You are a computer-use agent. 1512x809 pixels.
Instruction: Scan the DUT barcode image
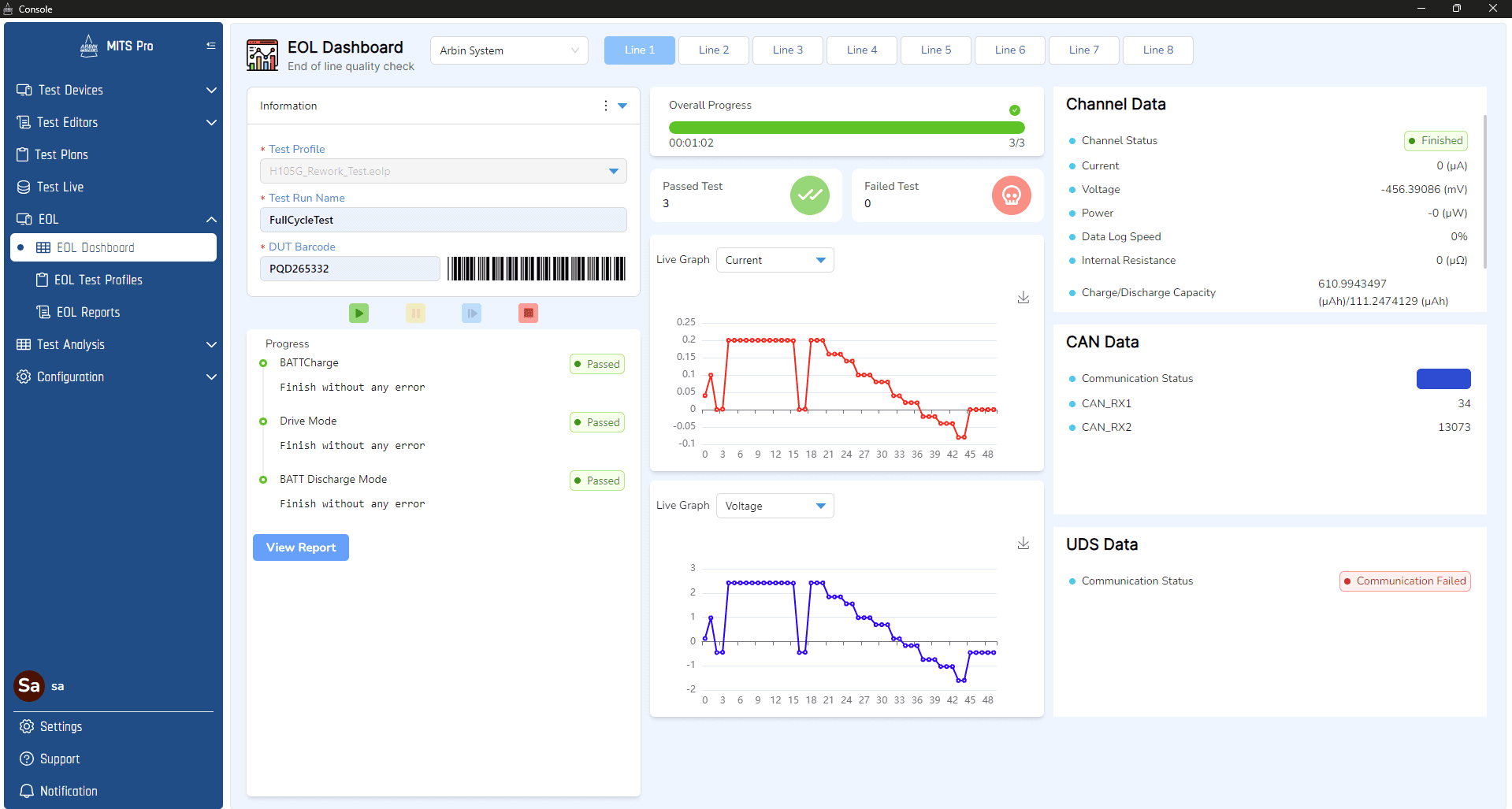(x=537, y=269)
